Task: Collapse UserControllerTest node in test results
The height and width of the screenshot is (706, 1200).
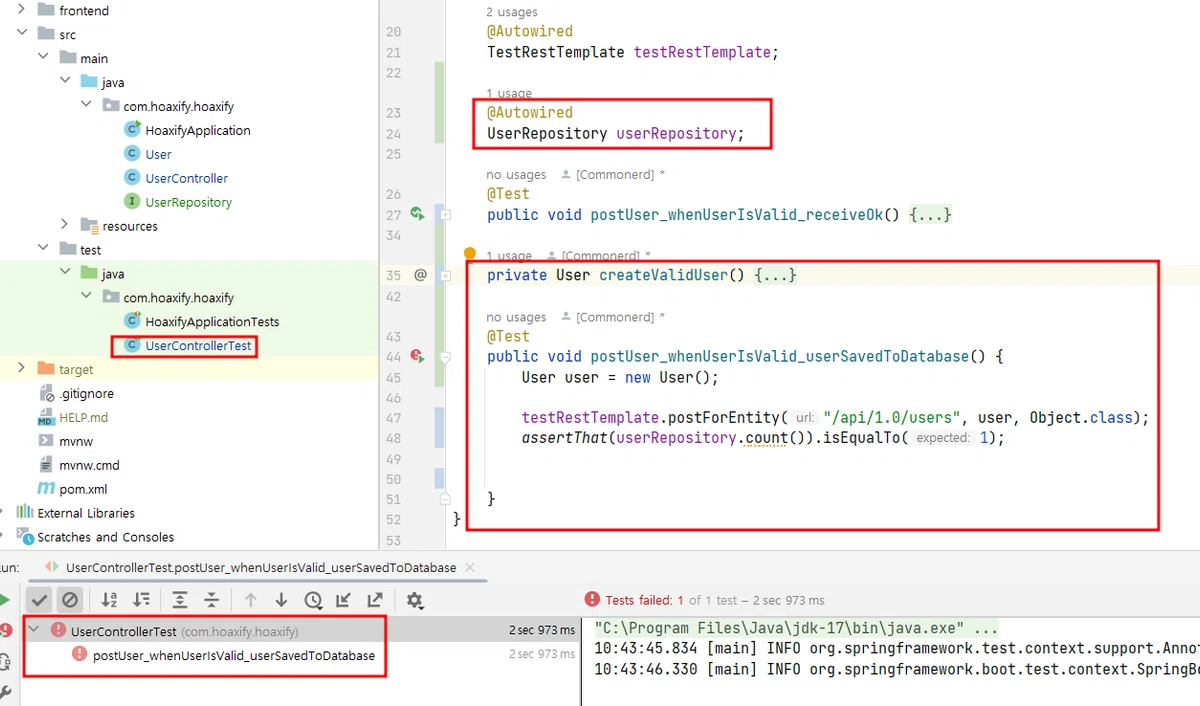Action: point(35,631)
